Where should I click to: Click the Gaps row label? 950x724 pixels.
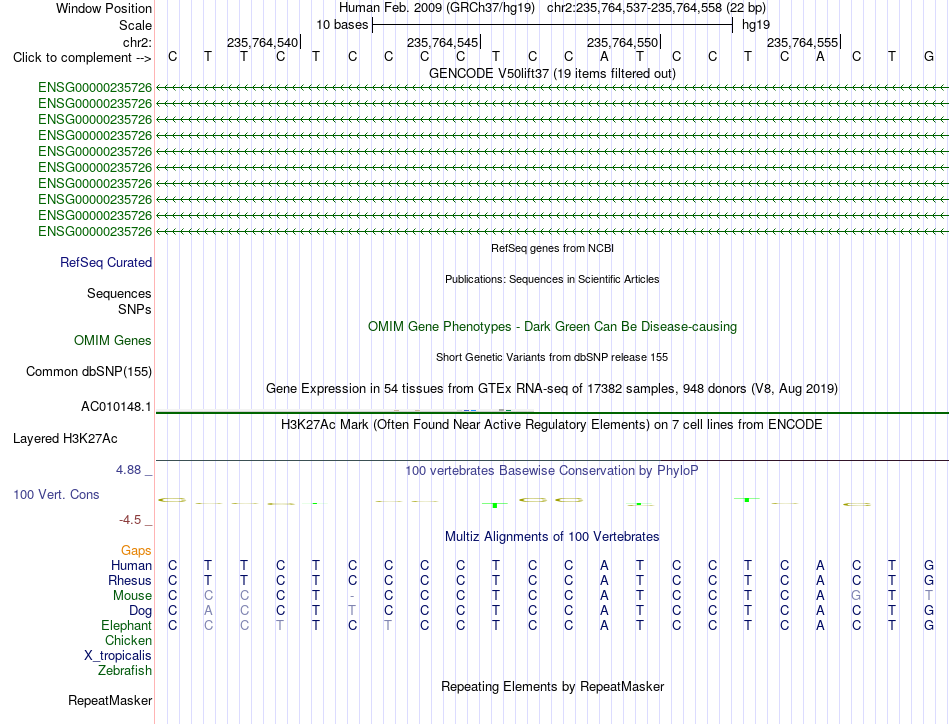click(x=136, y=550)
